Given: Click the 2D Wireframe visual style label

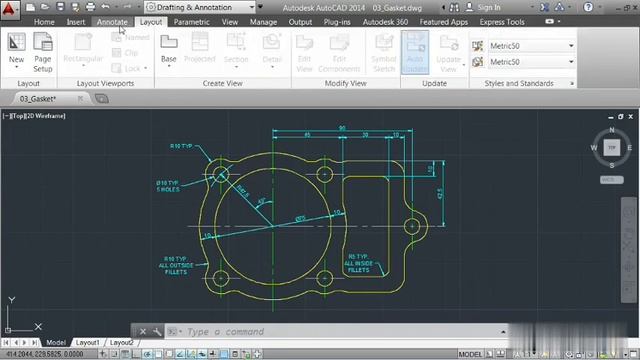Looking at the screenshot, I should click(x=46, y=116).
